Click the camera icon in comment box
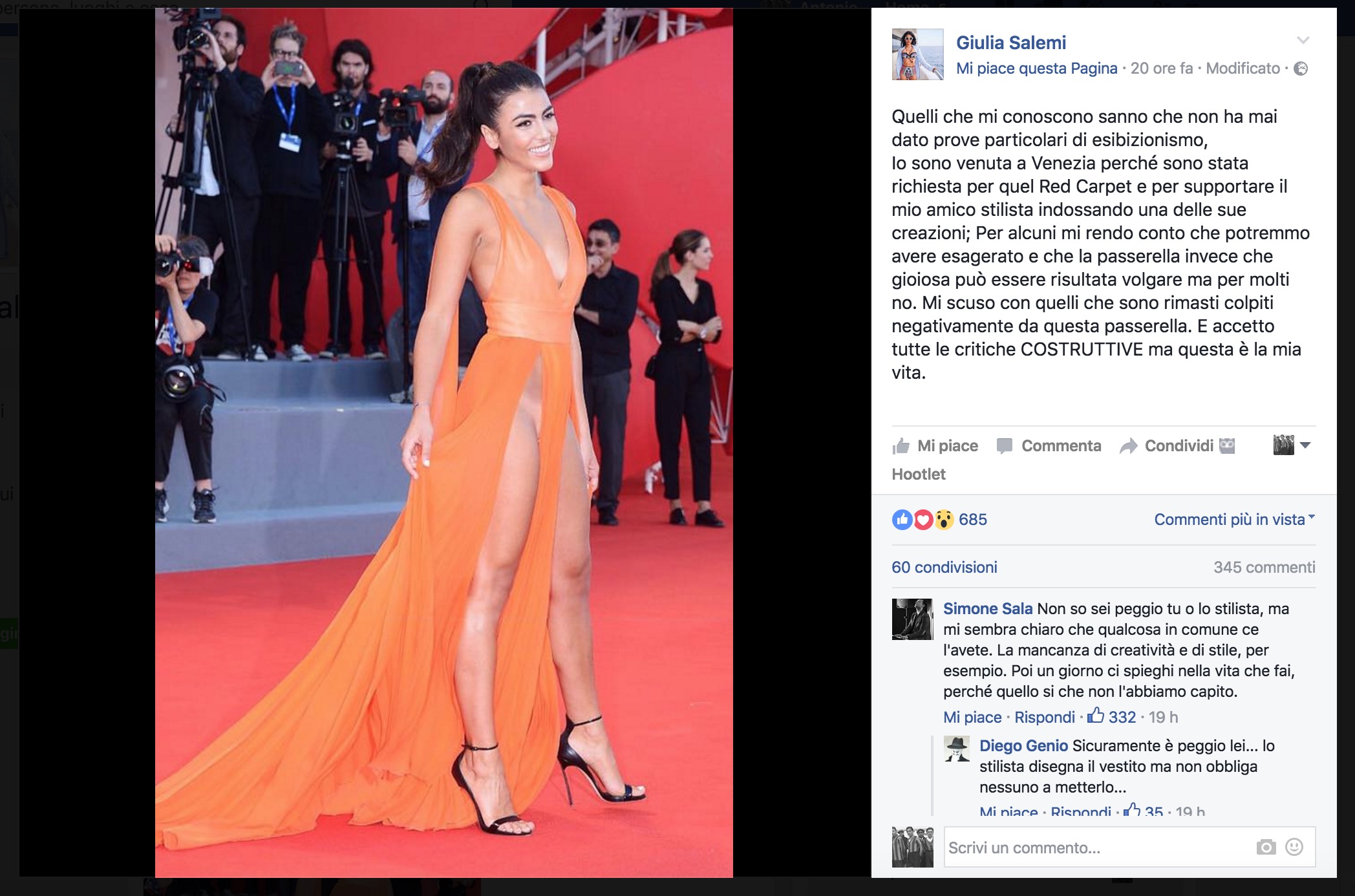 pyautogui.click(x=1266, y=847)
